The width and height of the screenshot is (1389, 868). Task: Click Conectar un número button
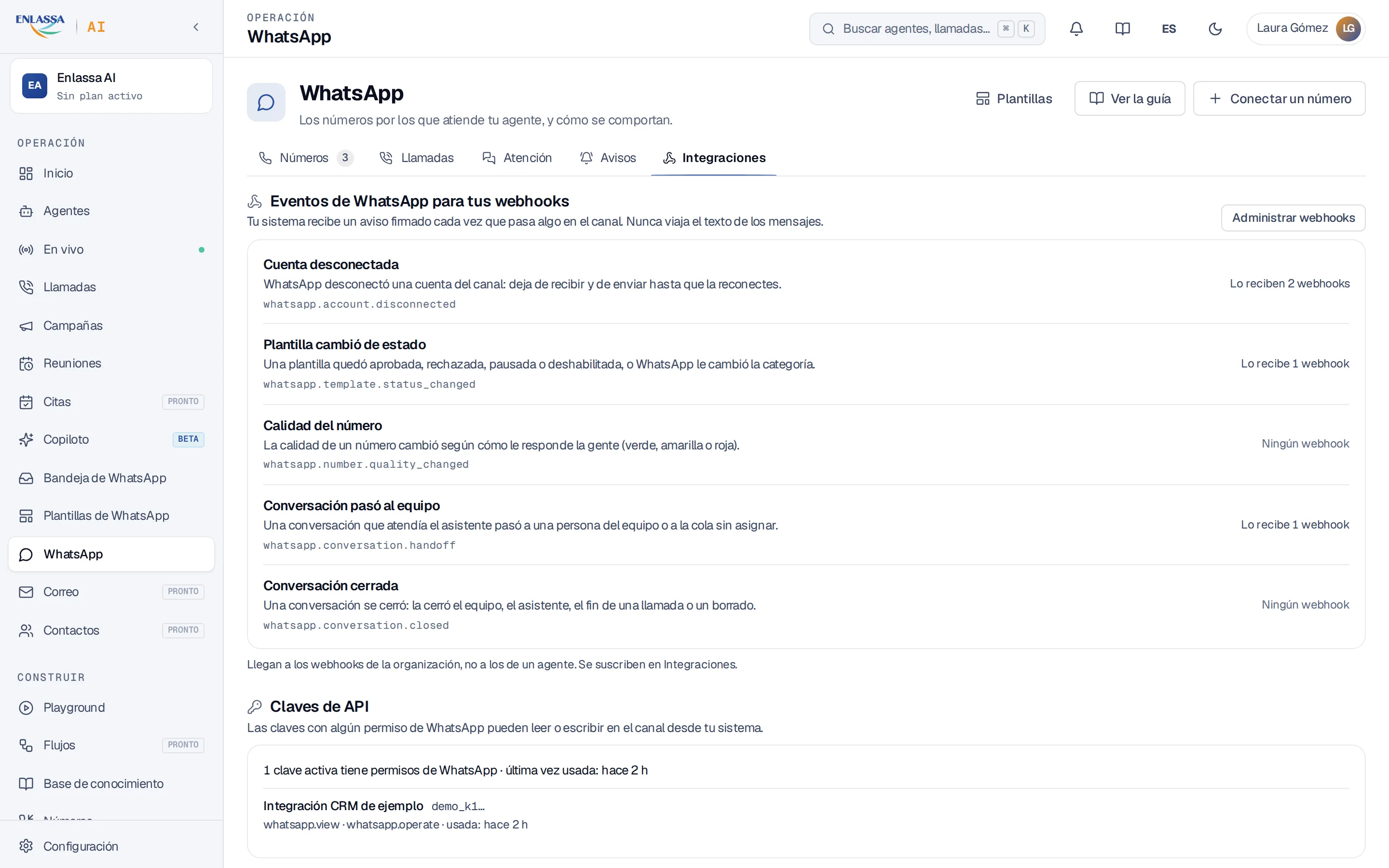pos(1280,99)
